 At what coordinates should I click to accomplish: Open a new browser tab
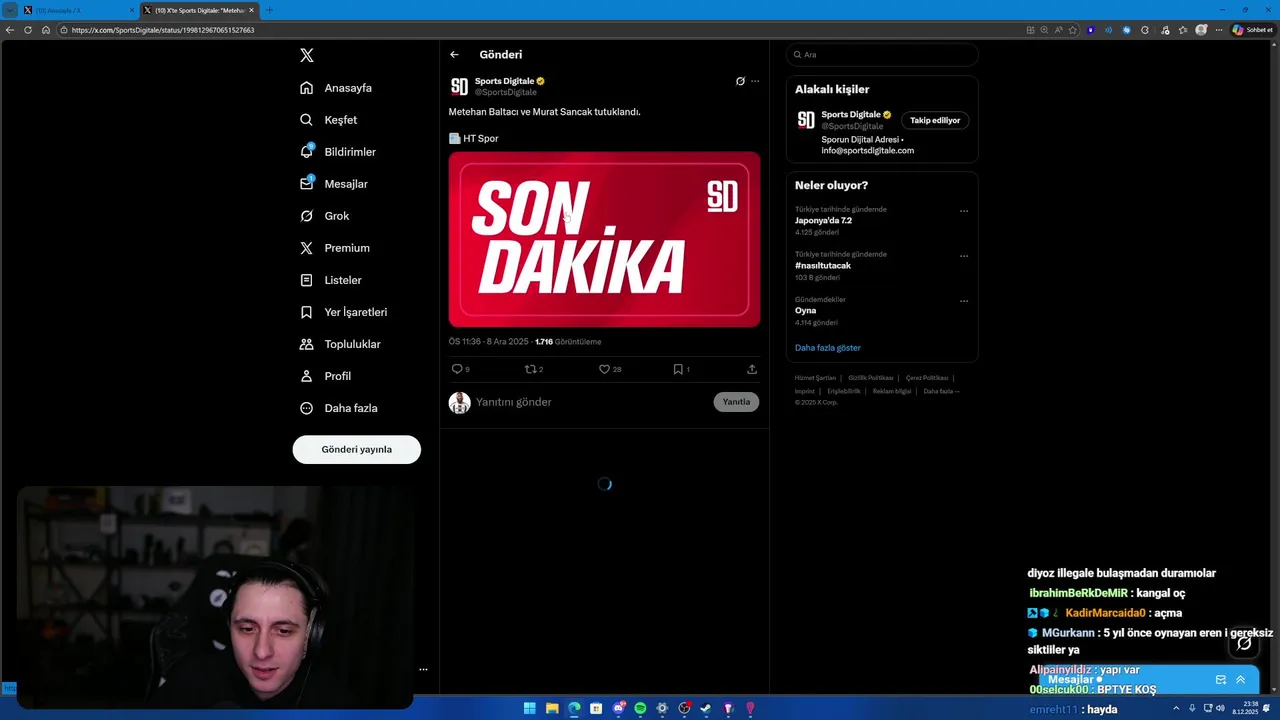coord(269,10)
